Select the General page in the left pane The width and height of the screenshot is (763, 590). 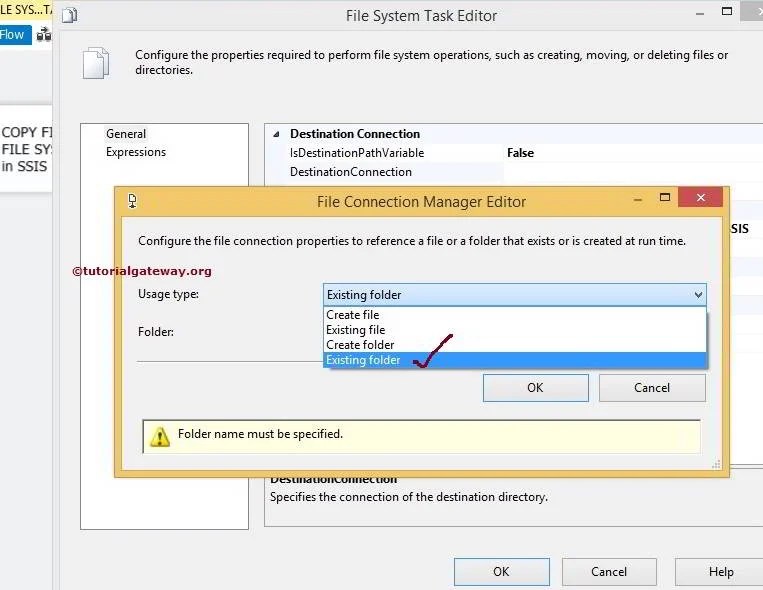coord(126,134)
